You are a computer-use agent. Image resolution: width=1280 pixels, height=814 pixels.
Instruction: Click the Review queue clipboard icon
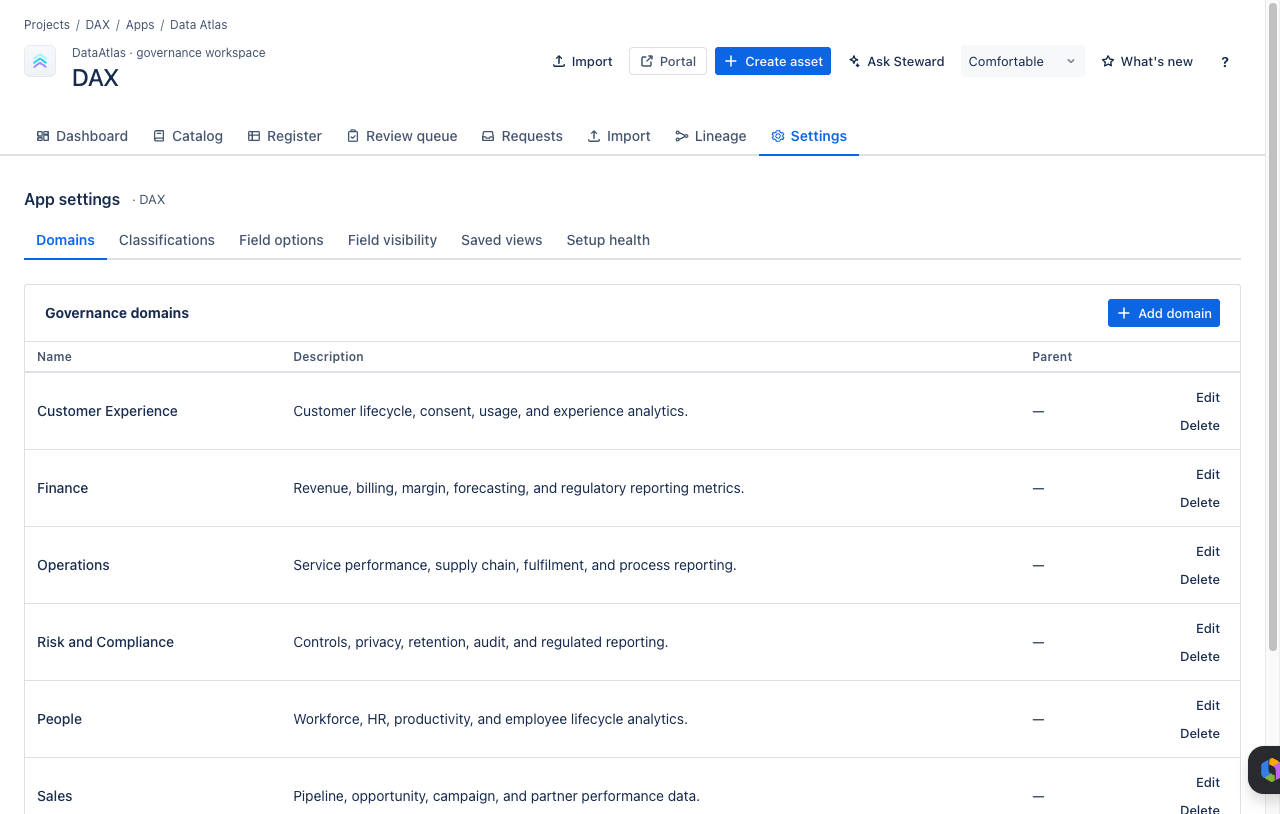click(x=353, y=136)
